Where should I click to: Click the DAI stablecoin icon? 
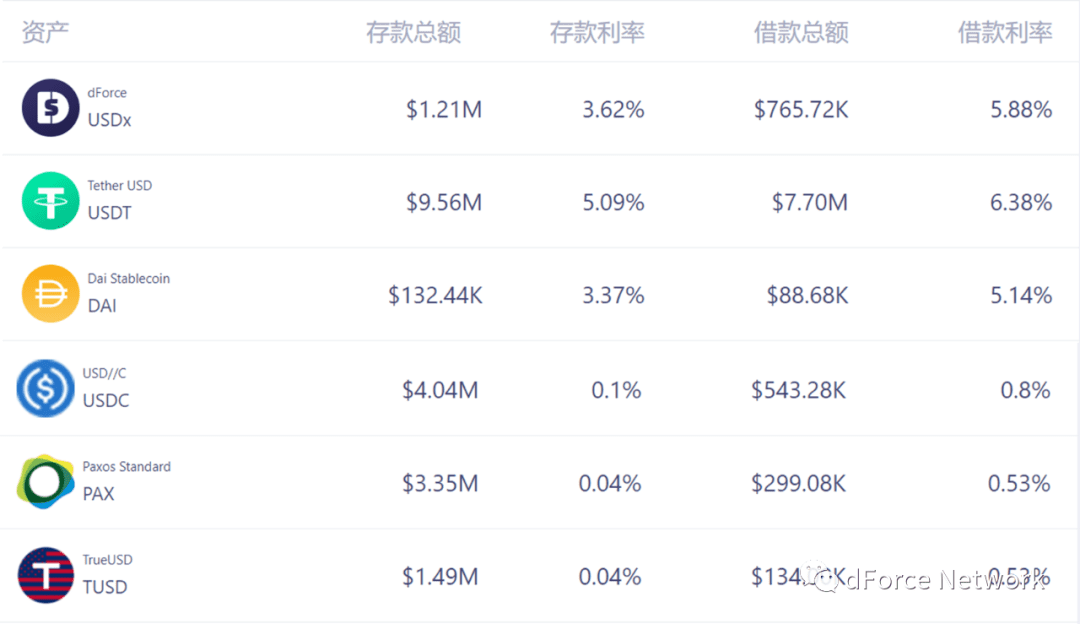(x=50, y=293)
